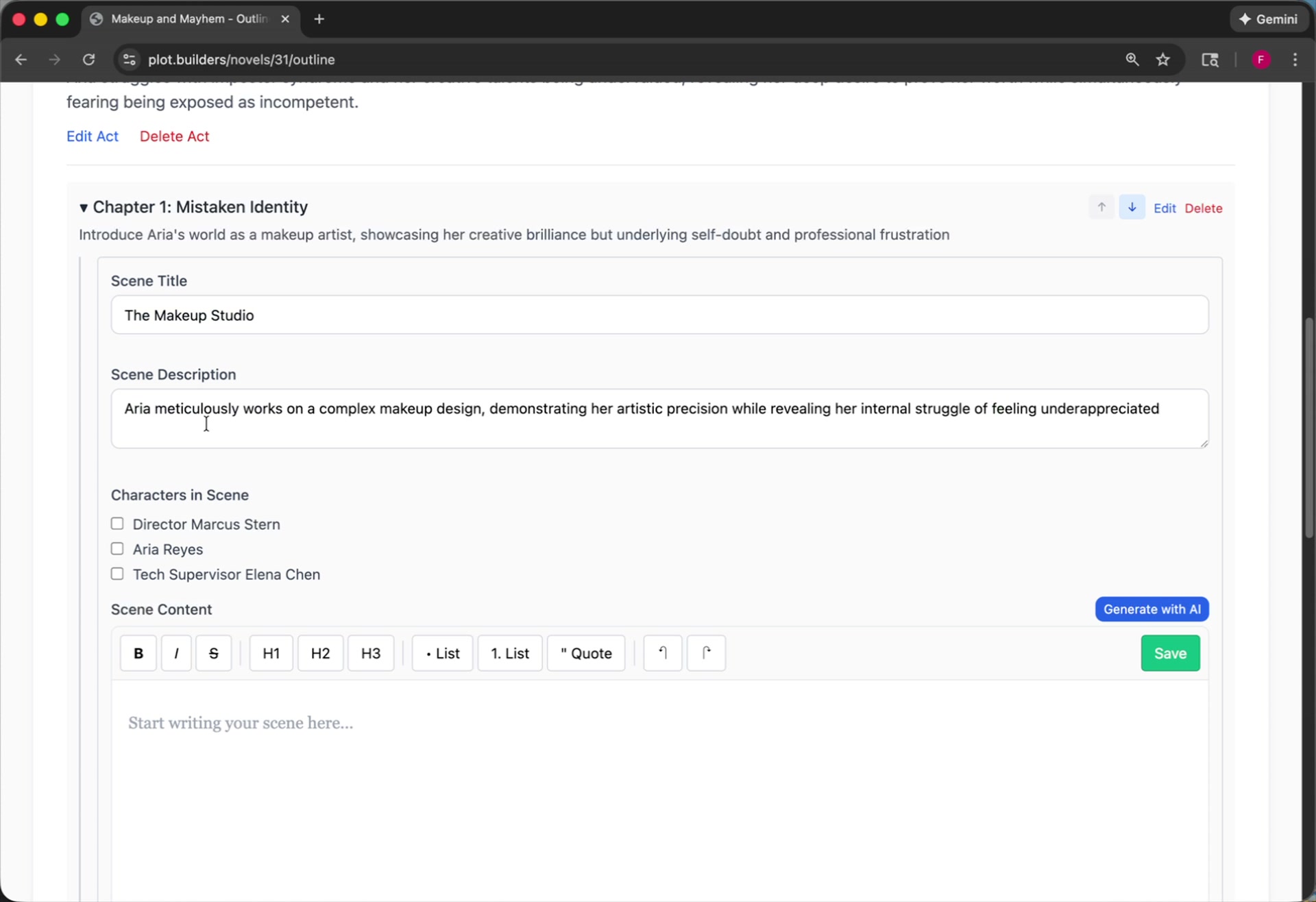Viewport: 1316px width, 902px height.
Task: Open a new browser tab
Action: [319, 19]
